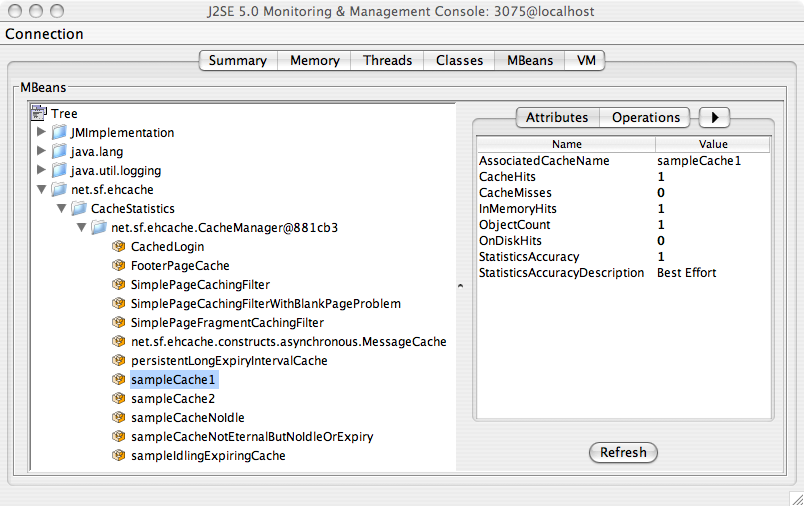
Task: Click the persistentLongExpiryIntervalCache MBean icon
Action: tap(118, 360)
